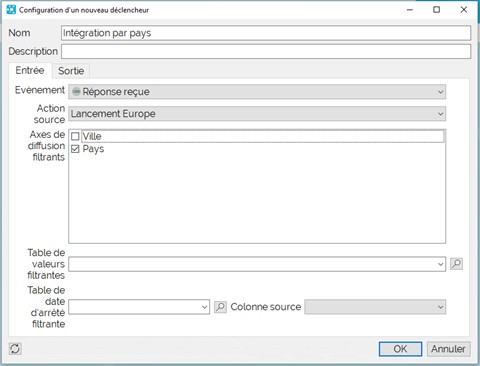Confirm with the OK button
480x366 pixels.
point(400,349)
